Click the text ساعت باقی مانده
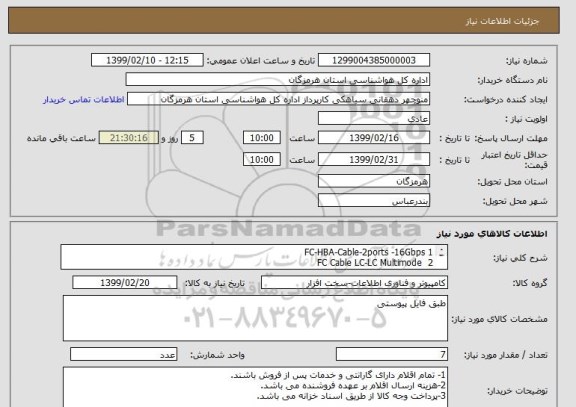The image size is (576, 407). click(61, 138)
